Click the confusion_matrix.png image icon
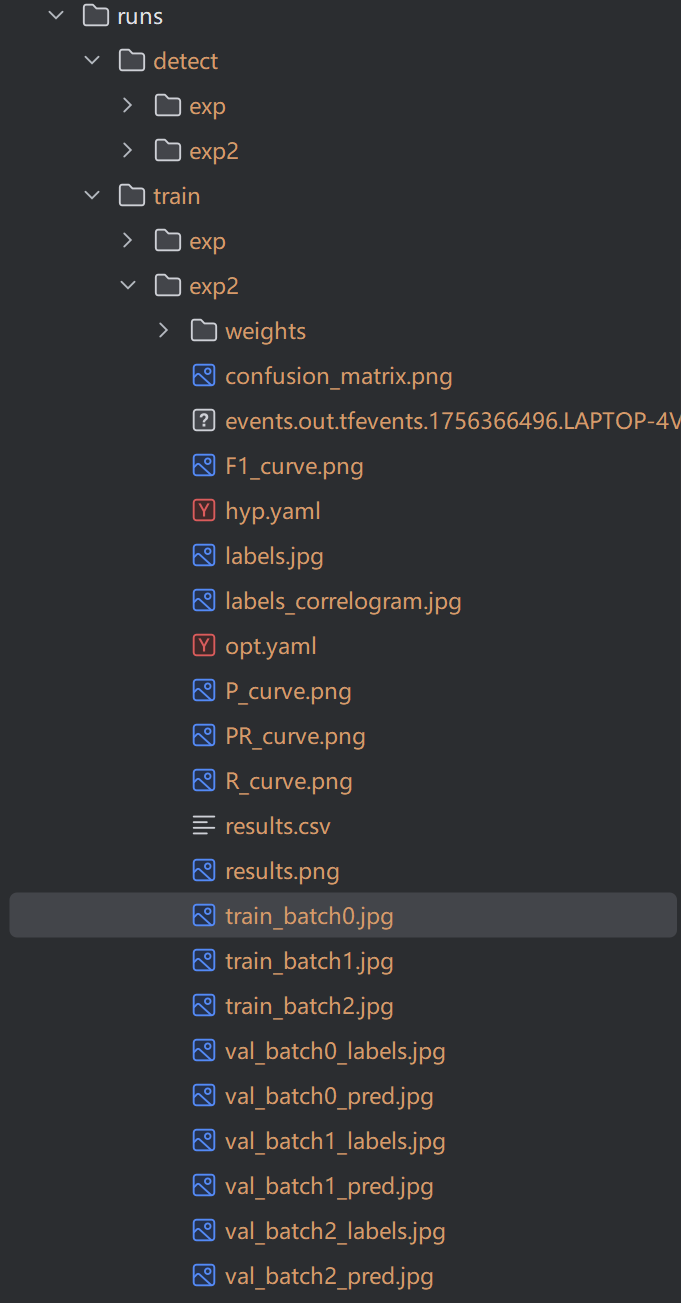This screenshot has height=1303, width=681. [x=204, y=376]
